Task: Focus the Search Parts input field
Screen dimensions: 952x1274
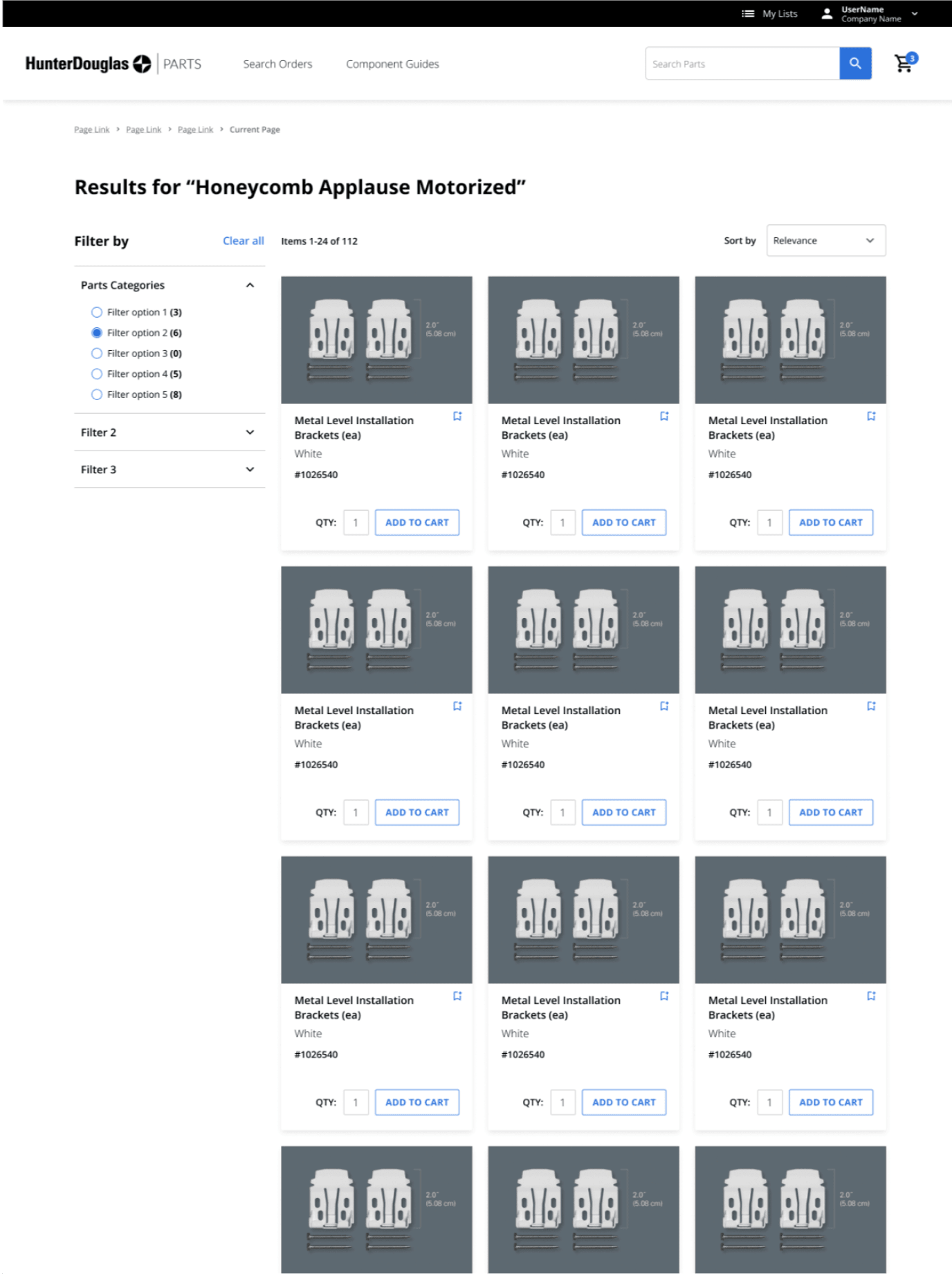Action: point(742,64)
